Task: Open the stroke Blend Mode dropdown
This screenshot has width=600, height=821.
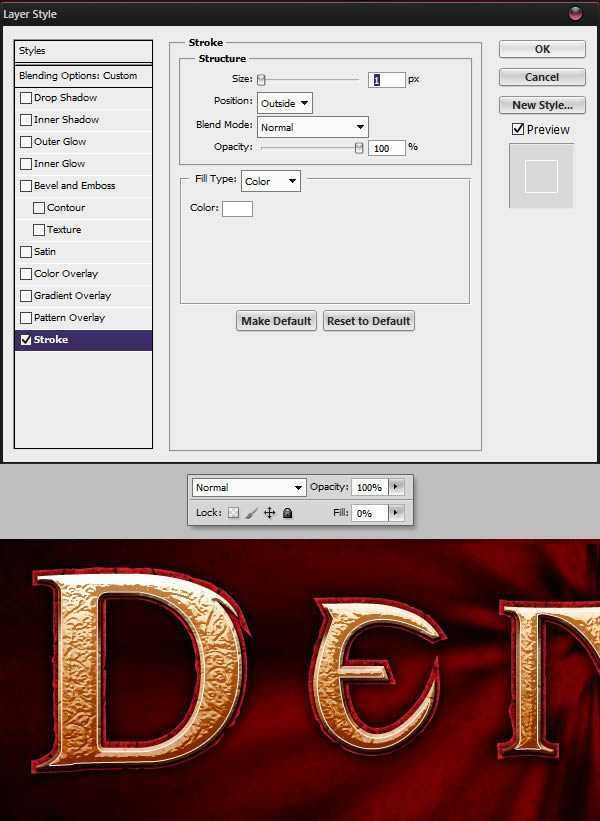Action: click(313, 127)
